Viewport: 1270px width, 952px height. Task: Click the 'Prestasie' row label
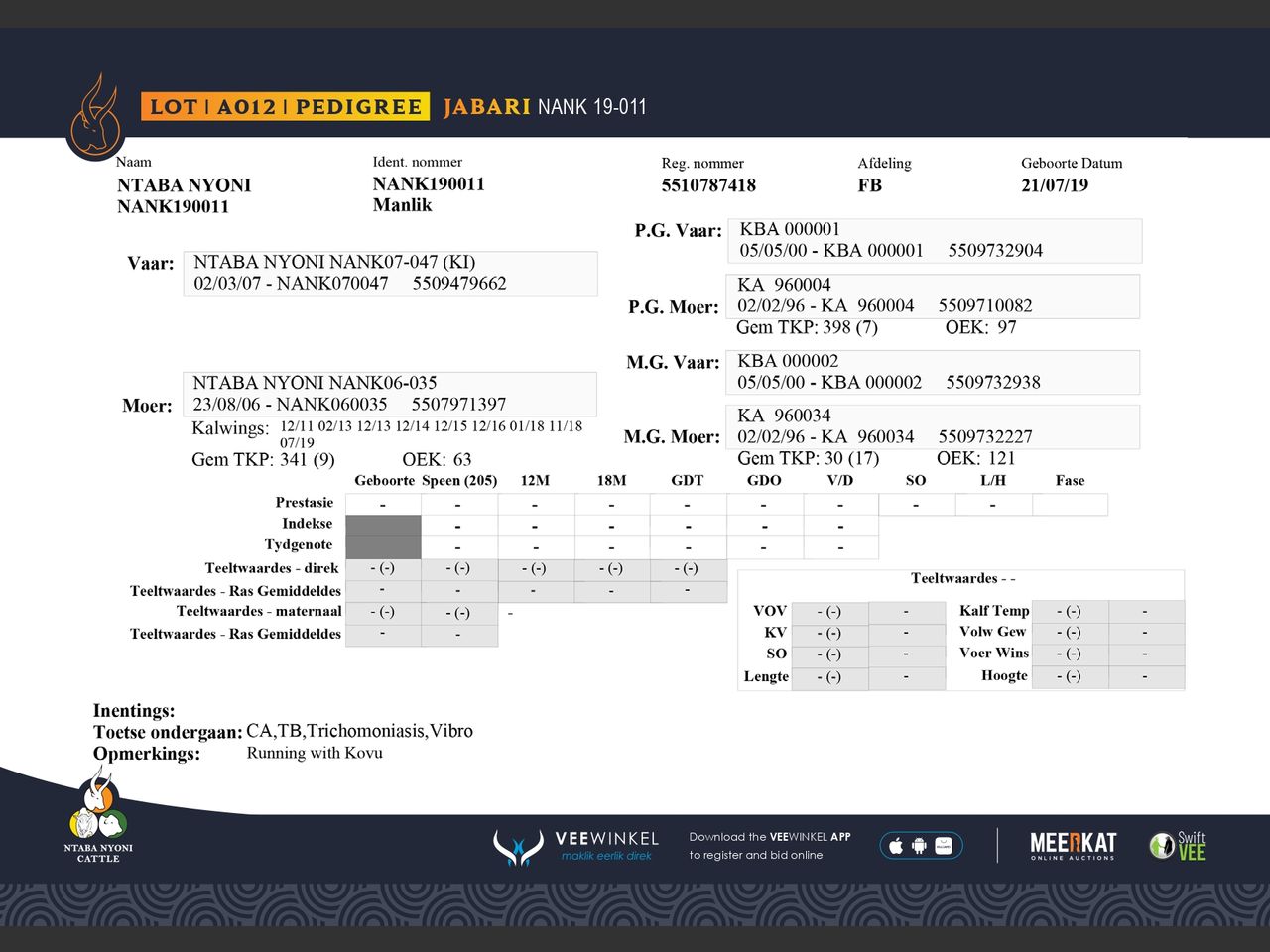(x=305, y=503)
